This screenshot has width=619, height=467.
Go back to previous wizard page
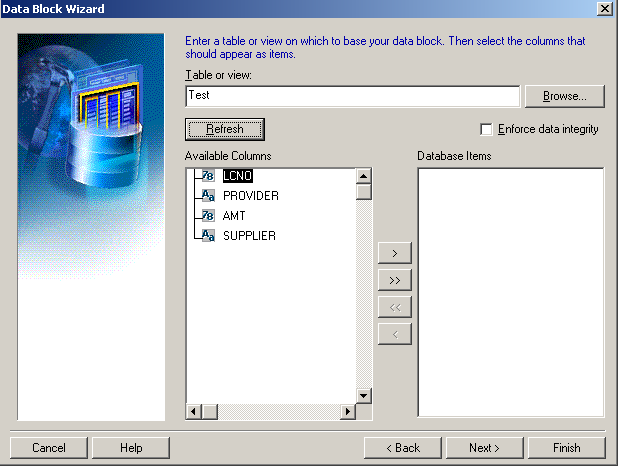[x=403, y=448]
